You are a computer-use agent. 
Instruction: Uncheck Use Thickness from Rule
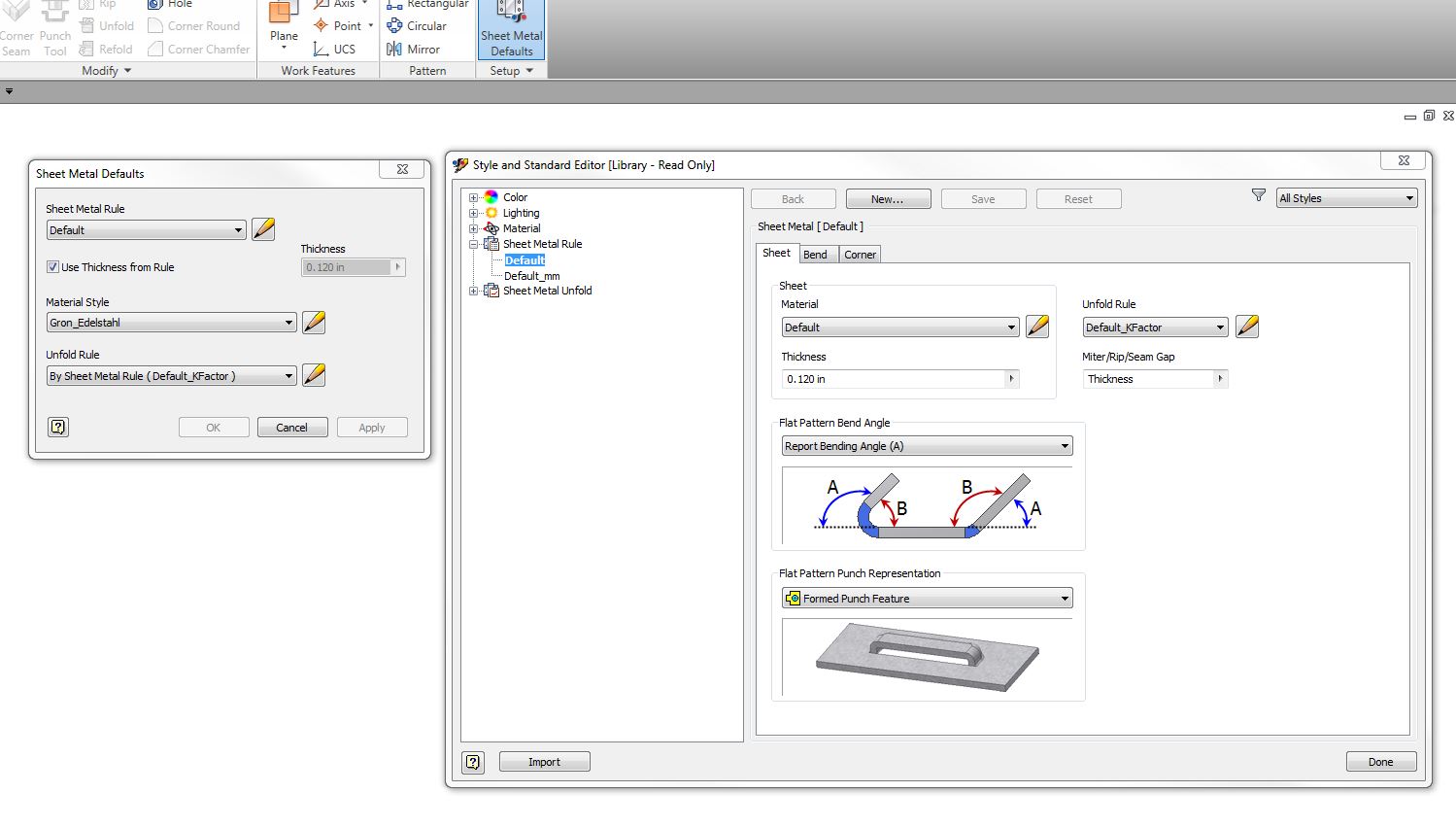52,267
